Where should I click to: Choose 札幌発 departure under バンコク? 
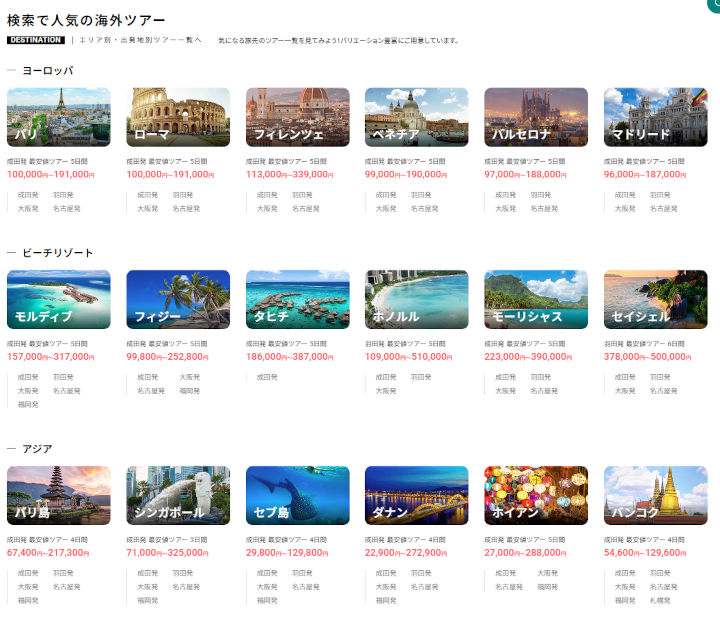(661, 600)
